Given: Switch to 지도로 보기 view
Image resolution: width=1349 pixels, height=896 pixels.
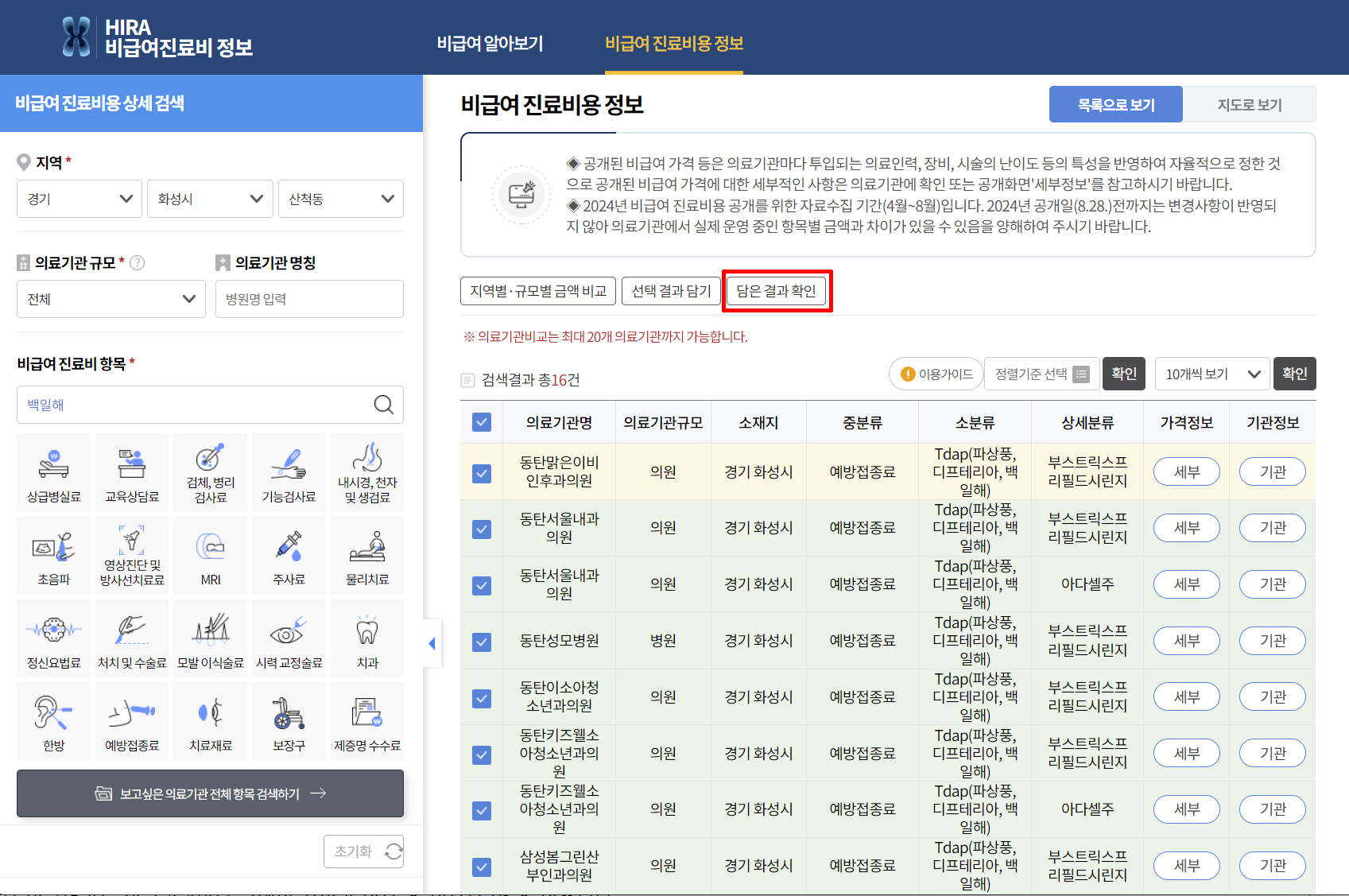Looking at the screenshot, I should [x=1250, y=104].
